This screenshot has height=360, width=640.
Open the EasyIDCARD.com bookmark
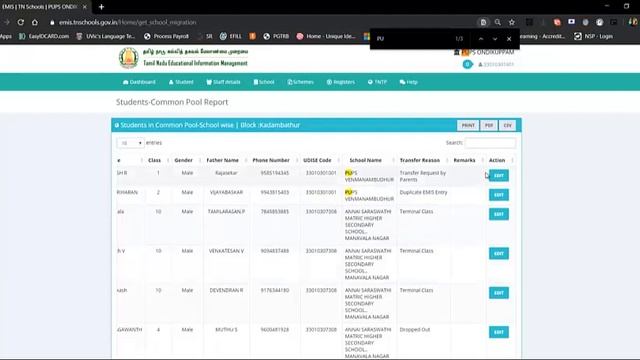(x=44, y=36)
